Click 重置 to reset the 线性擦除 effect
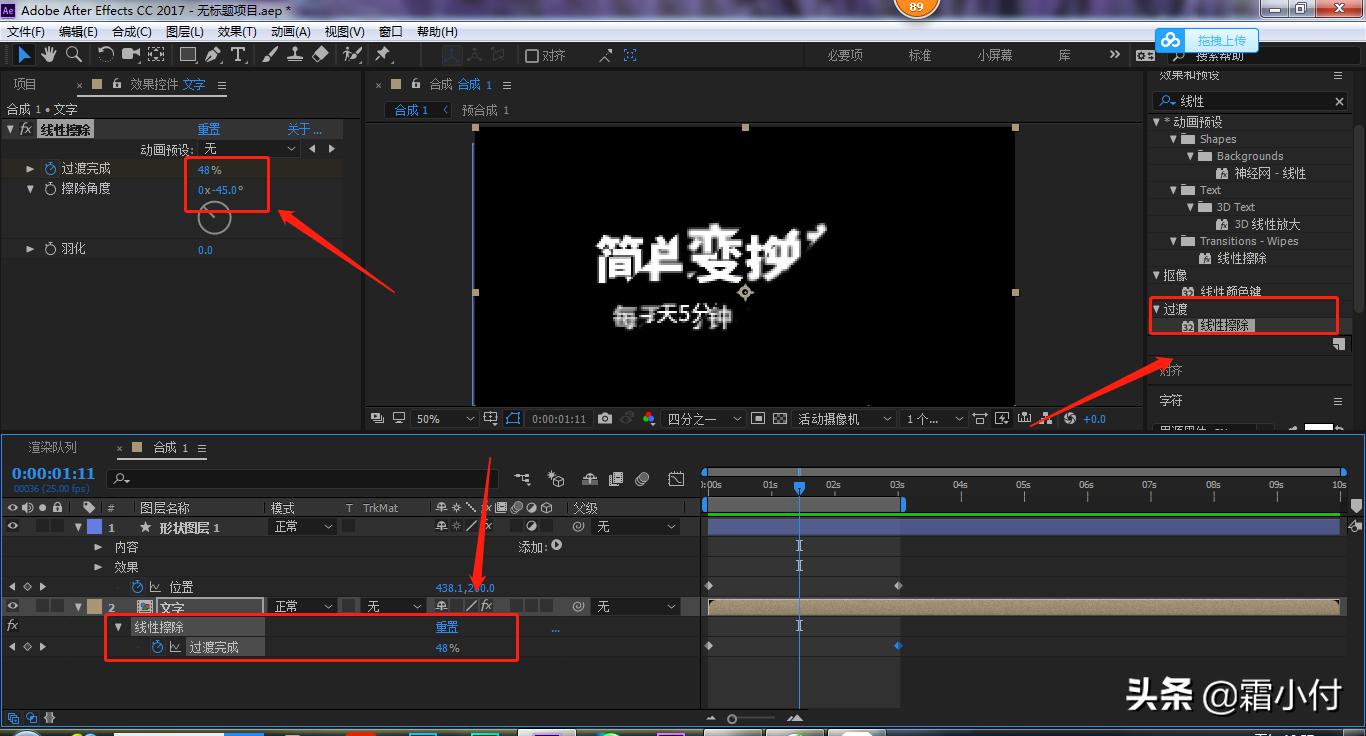The image size is (1366, 736). [208, 128]
